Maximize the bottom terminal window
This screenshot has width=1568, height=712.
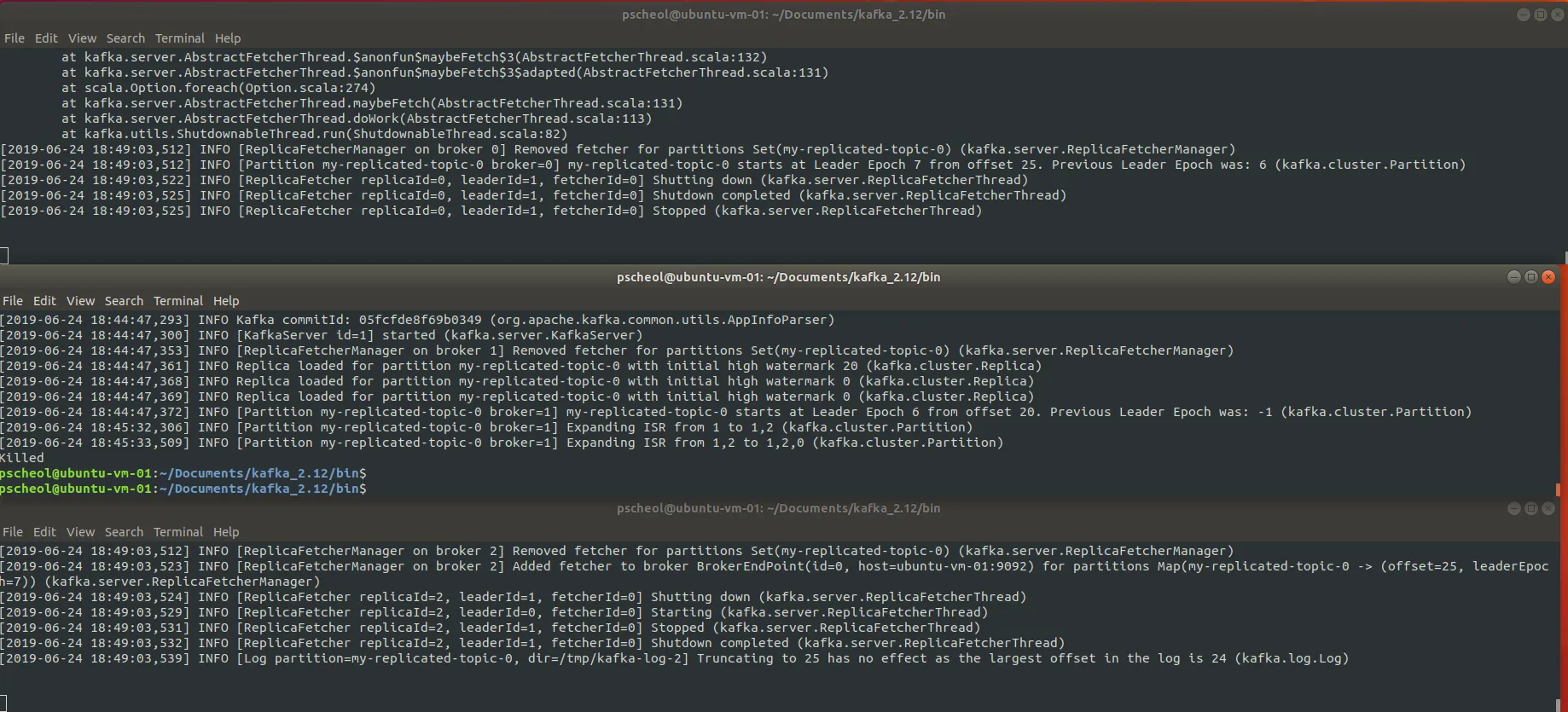[1531, 508]
